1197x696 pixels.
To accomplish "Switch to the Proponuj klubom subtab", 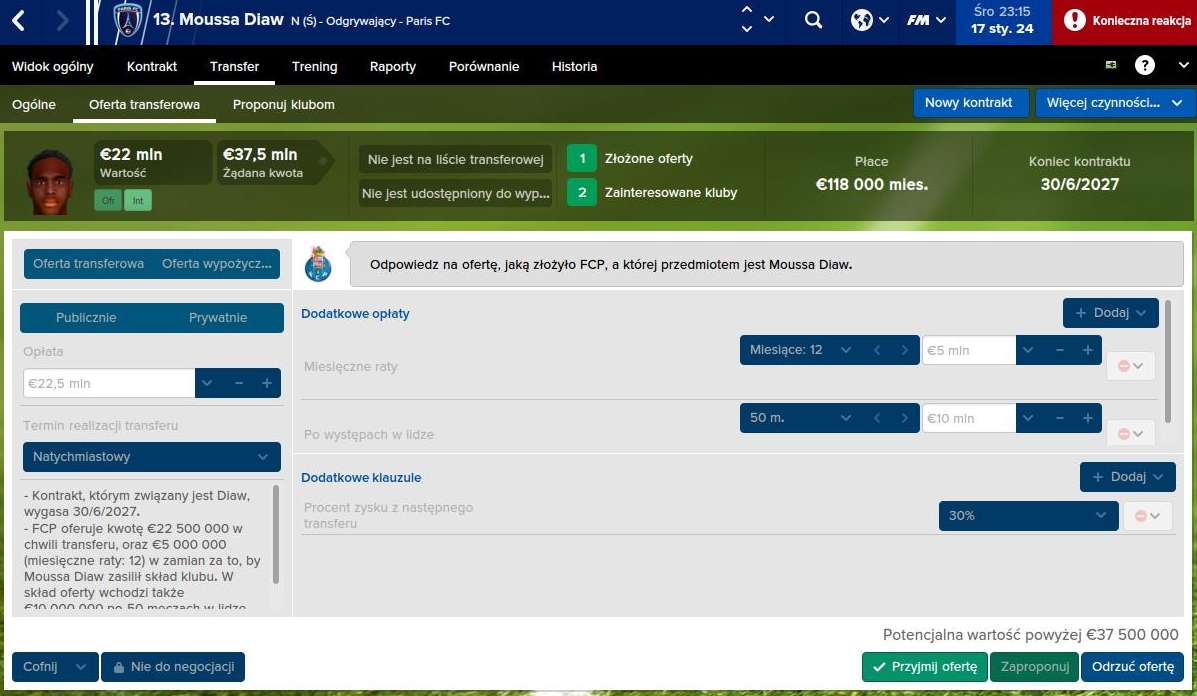I will pos(283,104).
